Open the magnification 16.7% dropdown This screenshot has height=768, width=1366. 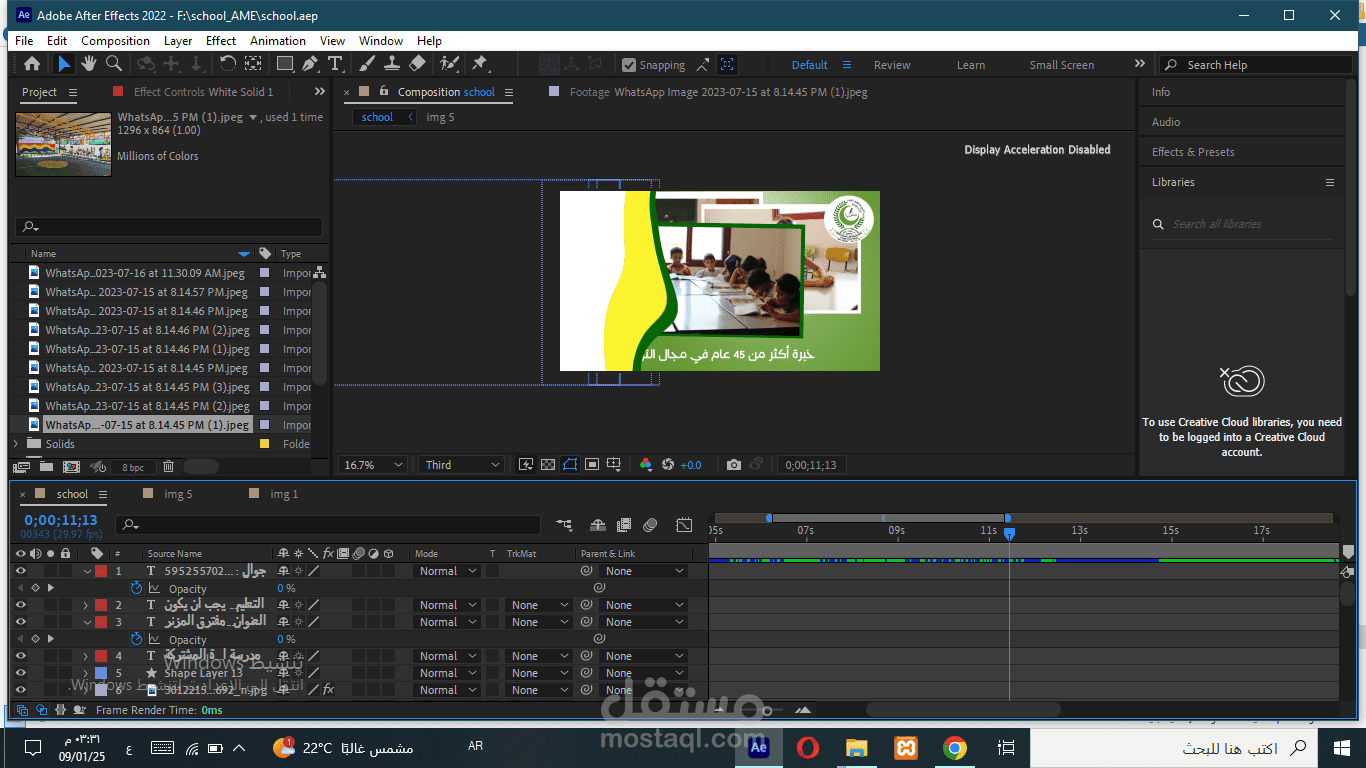(374, 465)
